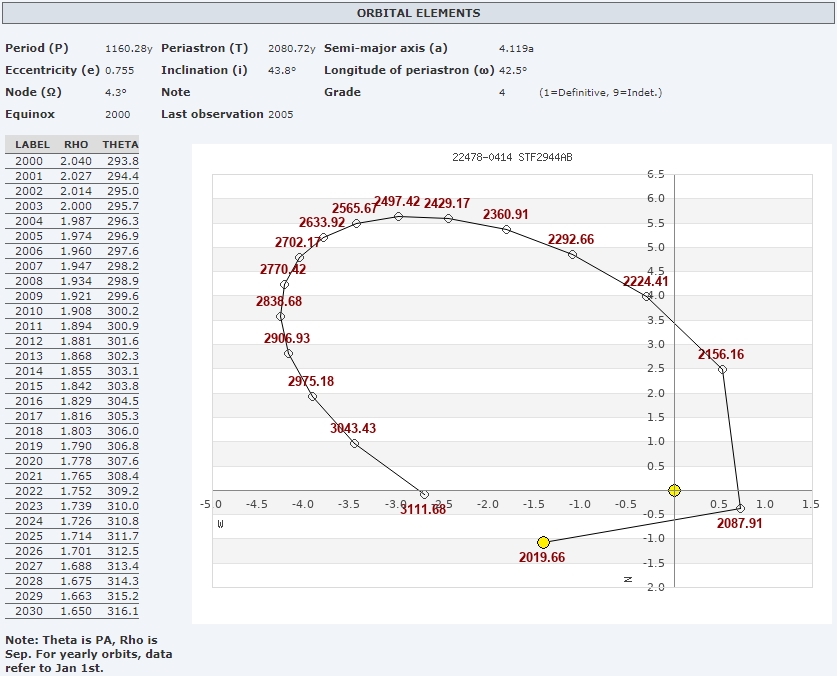The height and width of the screenshot is (676, 837).
Task: Click the final orbit point labeled 3111.68
Action: [424, 494]
